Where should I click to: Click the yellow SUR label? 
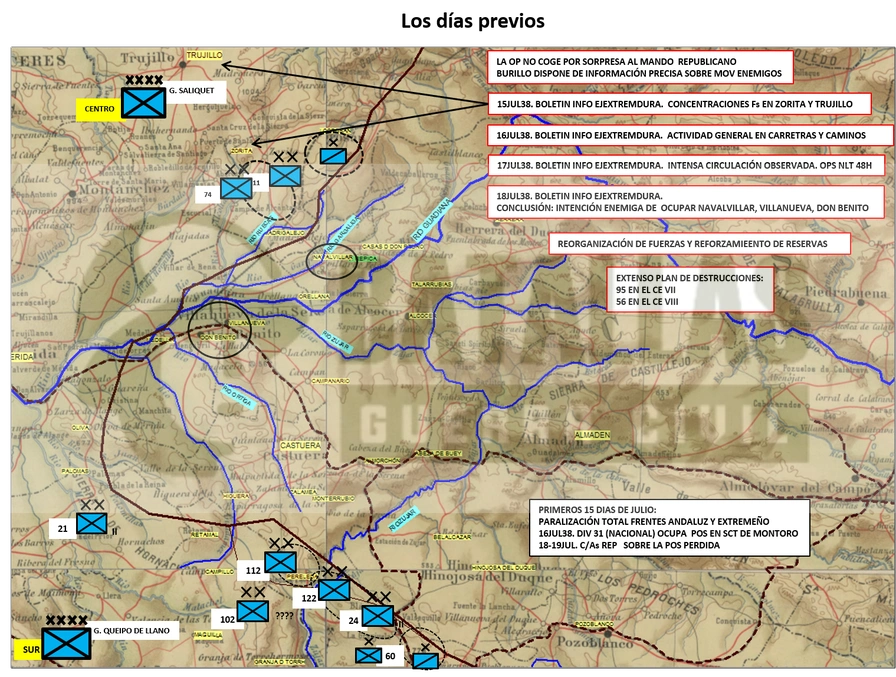[30, 650]
